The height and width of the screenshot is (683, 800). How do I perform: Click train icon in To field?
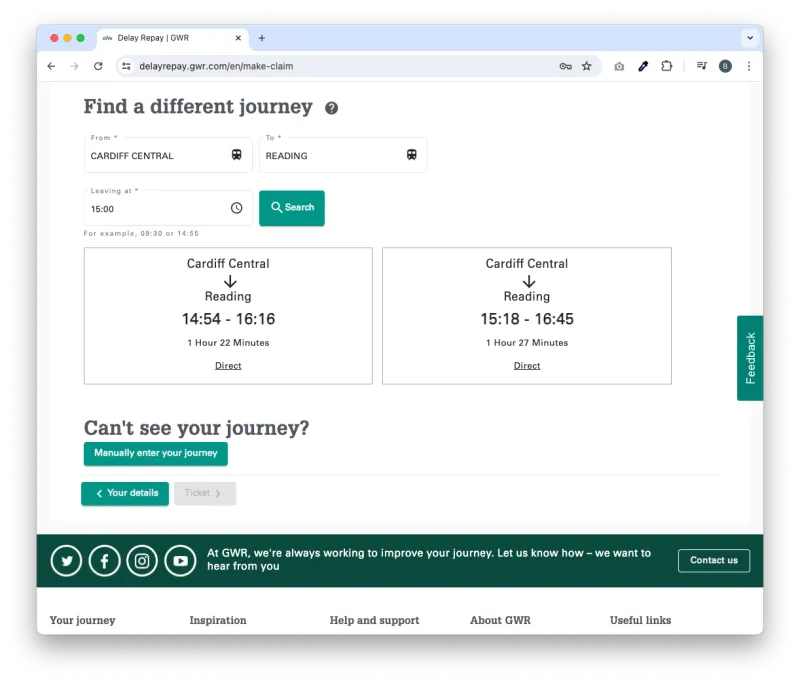click(411, 155)
